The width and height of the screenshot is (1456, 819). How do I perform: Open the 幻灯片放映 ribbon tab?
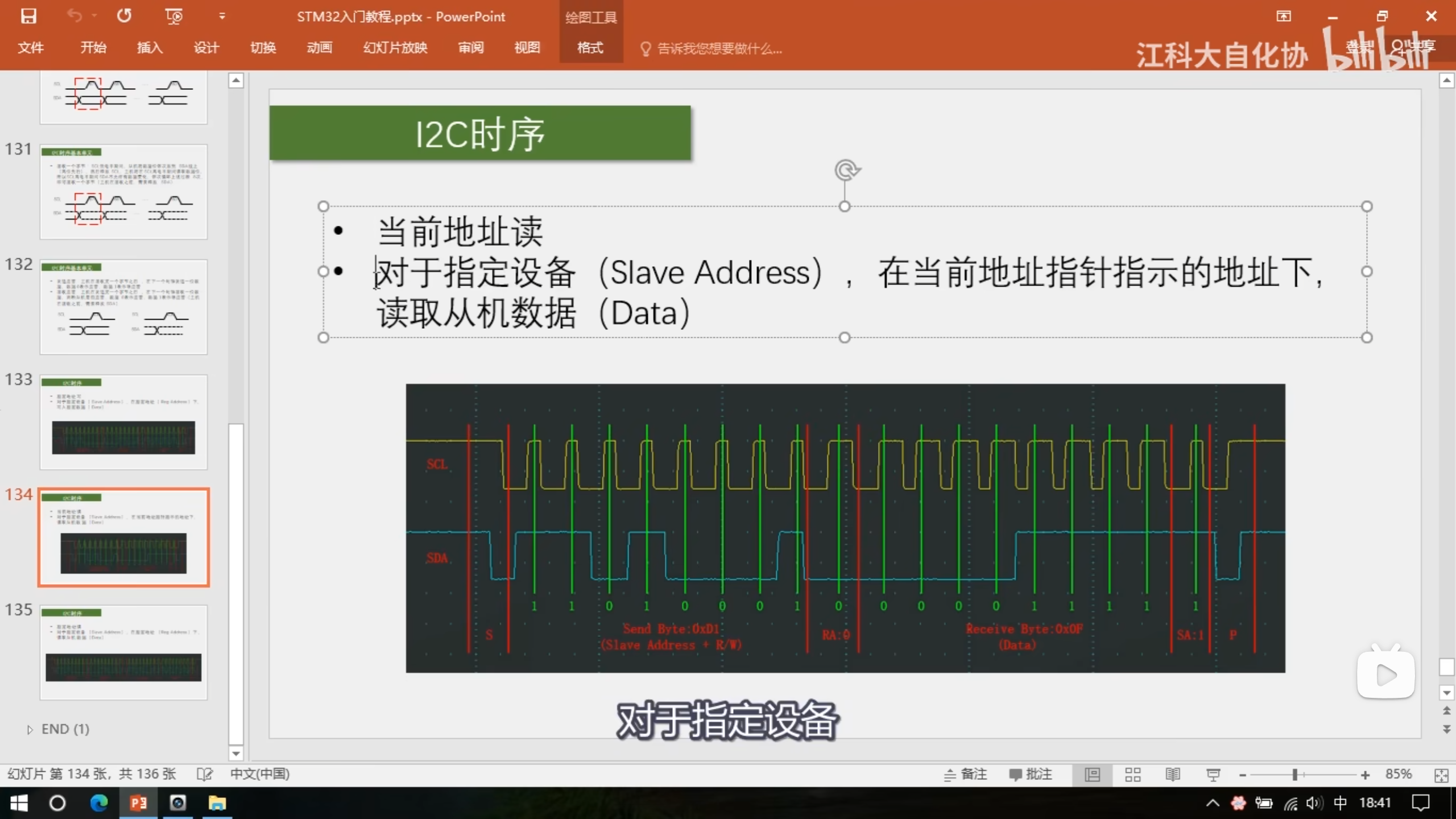coord(395,48)
